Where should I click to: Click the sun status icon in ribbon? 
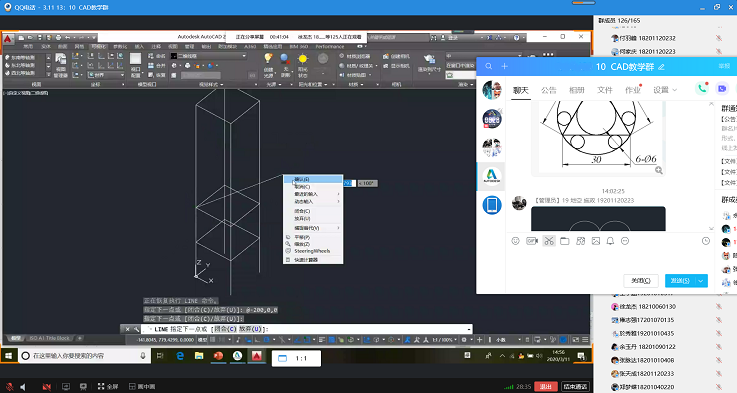click(303, 59)
